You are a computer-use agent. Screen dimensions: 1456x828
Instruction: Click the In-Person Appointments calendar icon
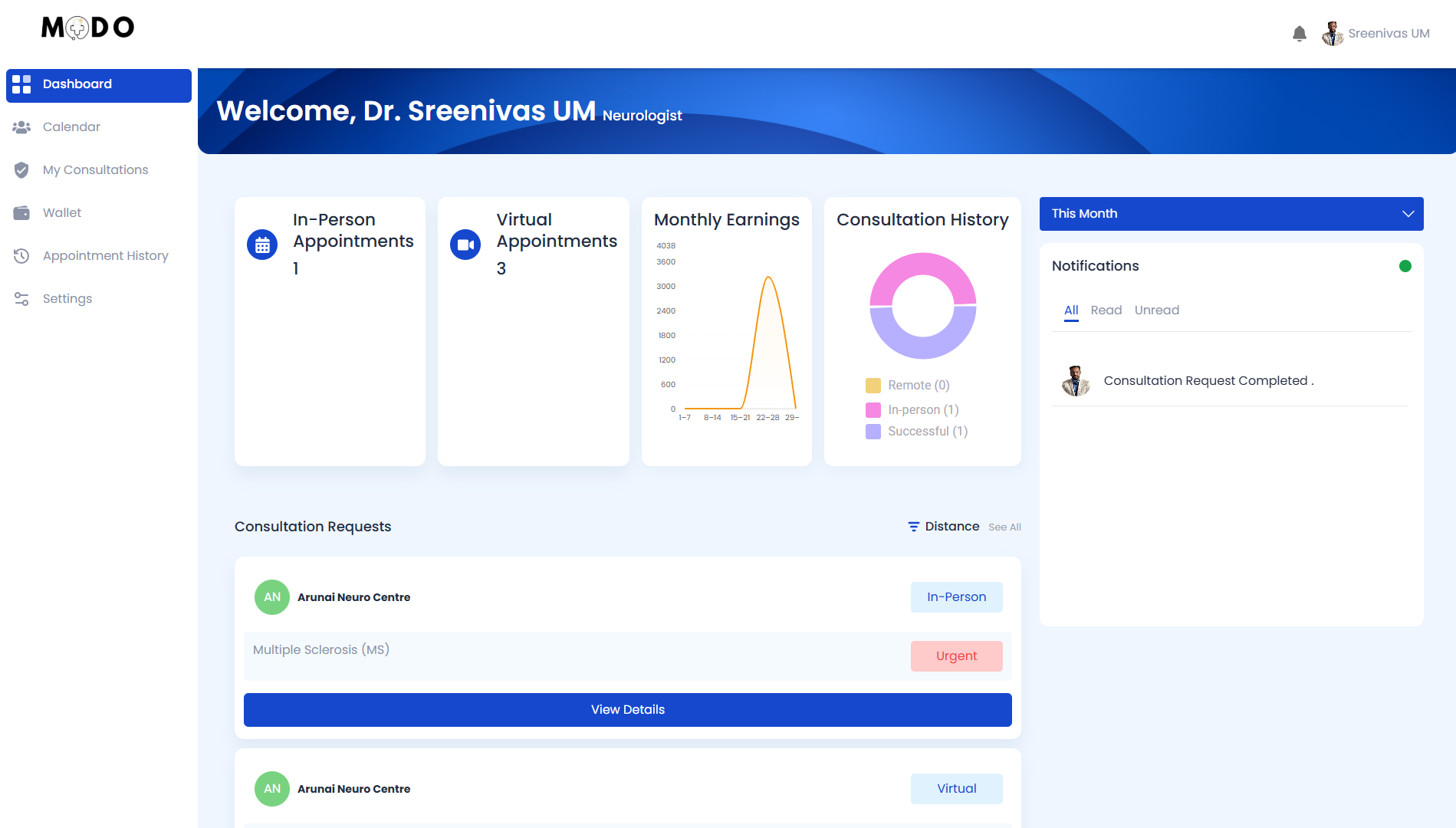pyautogui.click(x=262, y=245)
